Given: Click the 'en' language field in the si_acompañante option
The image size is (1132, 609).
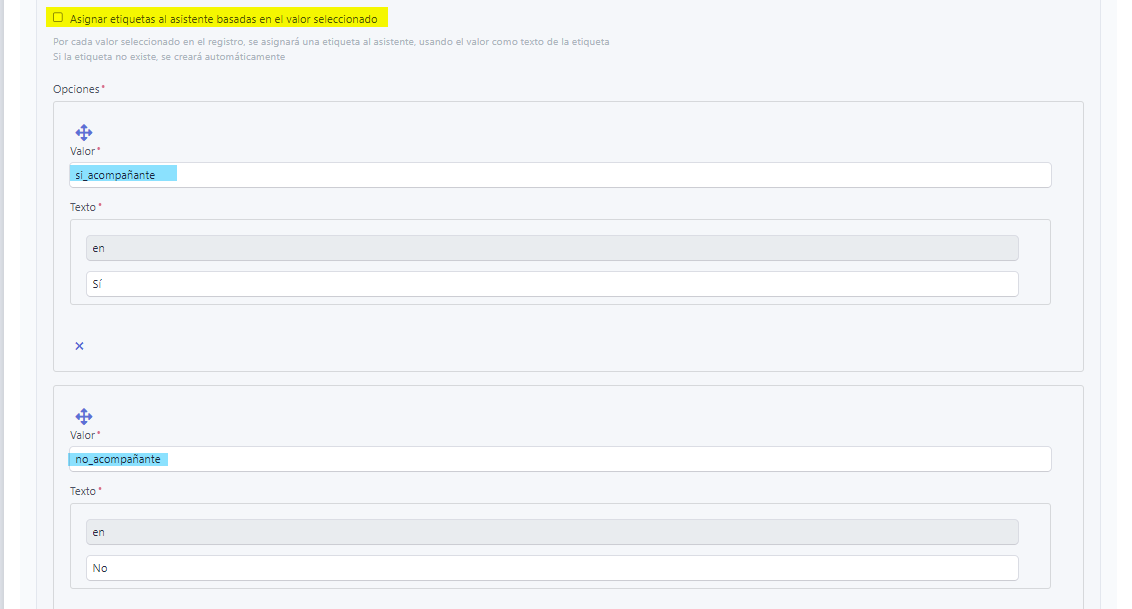Looking at the screenshot, I should click(552, 248).
